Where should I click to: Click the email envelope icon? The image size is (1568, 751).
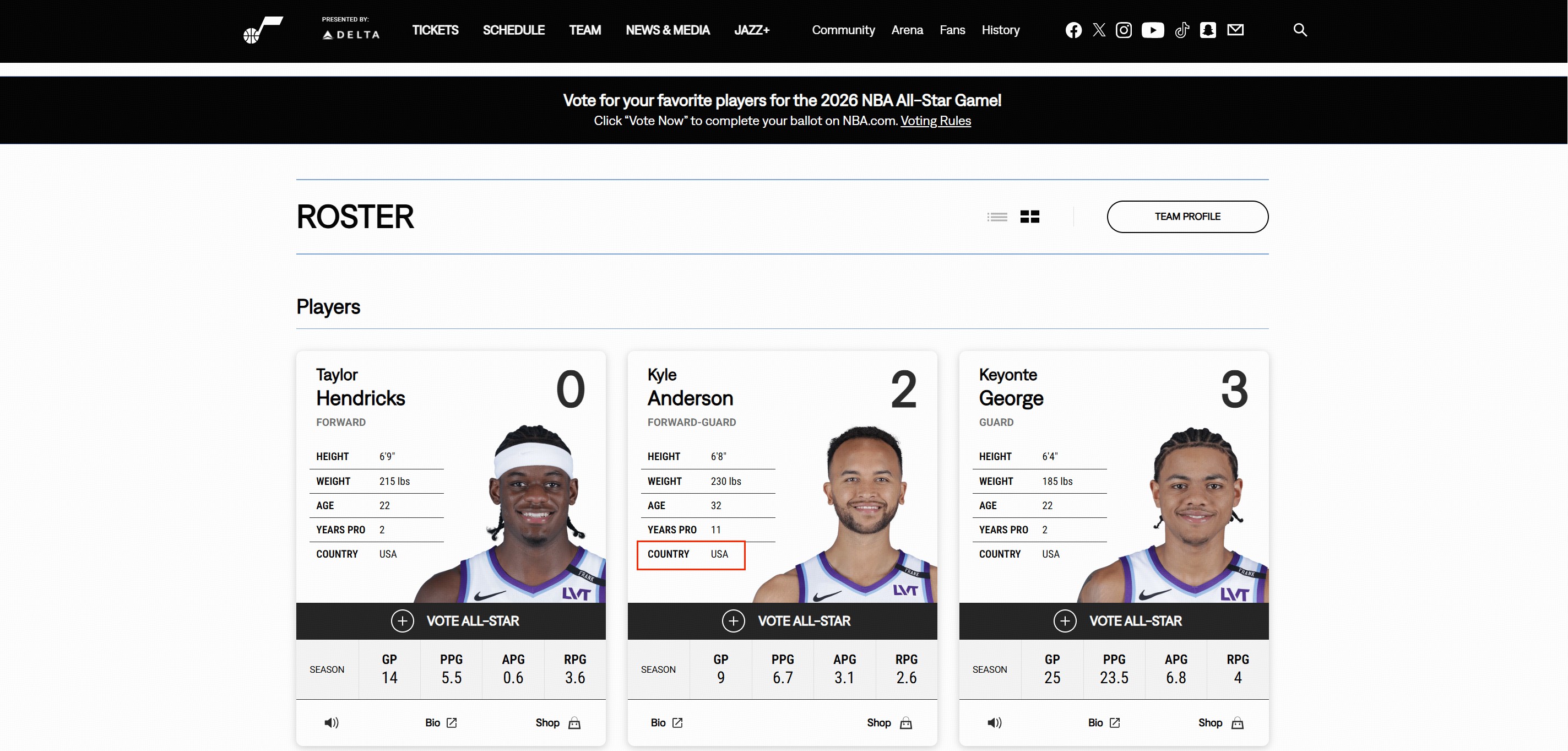point(1235,30)
